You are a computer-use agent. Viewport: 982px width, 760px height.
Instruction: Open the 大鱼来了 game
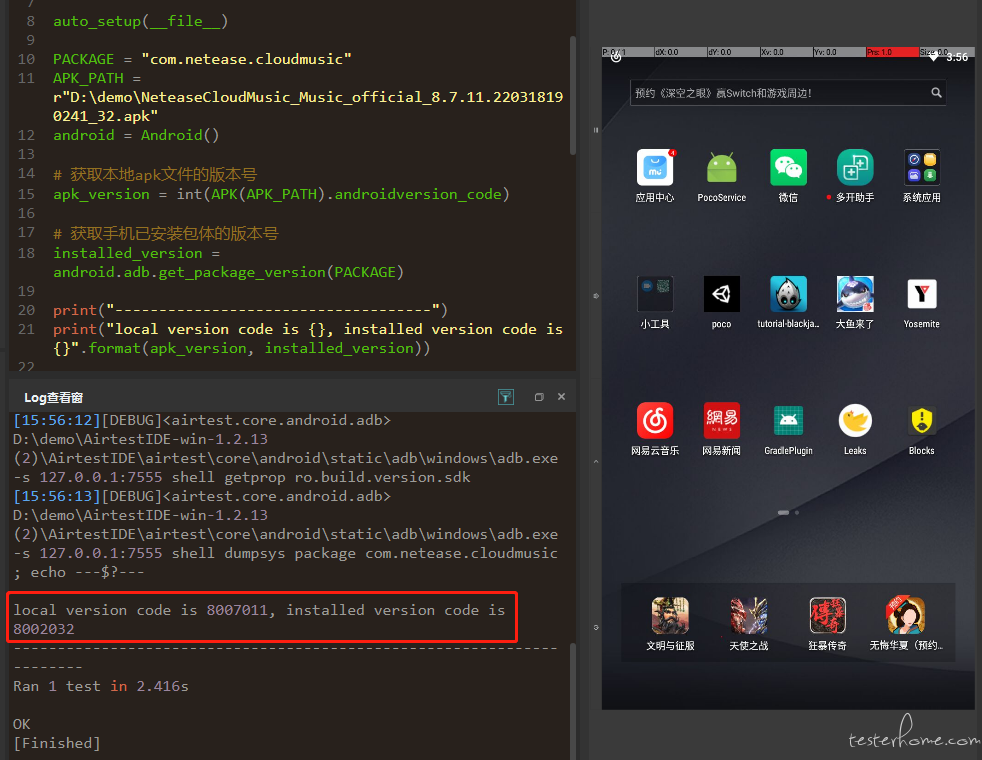855,294
